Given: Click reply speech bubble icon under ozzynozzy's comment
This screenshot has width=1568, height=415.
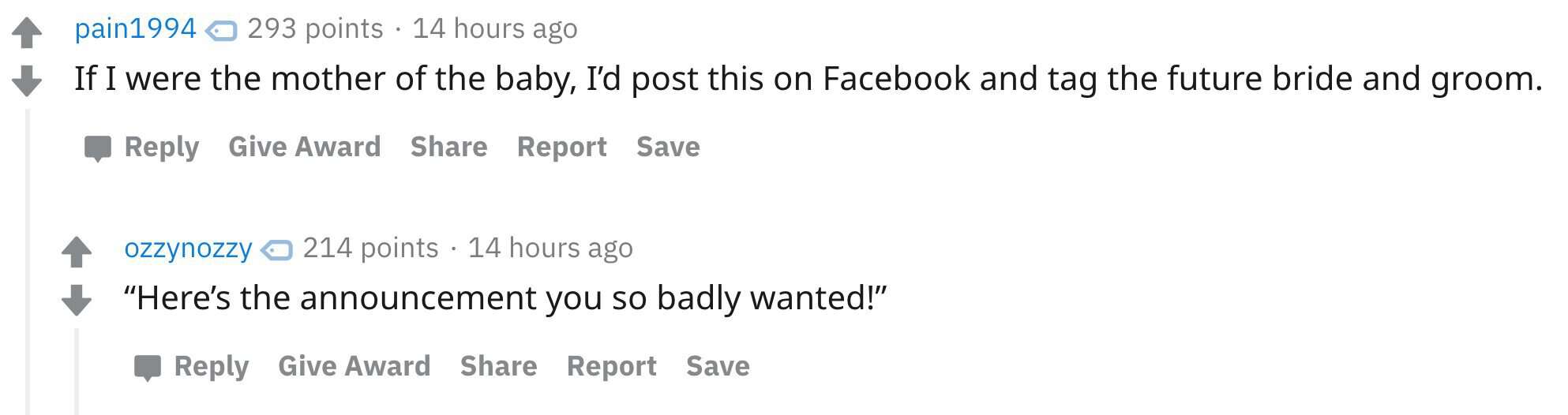Looking at the screenshot, I should pyautogui.click(x=148, y=368).
